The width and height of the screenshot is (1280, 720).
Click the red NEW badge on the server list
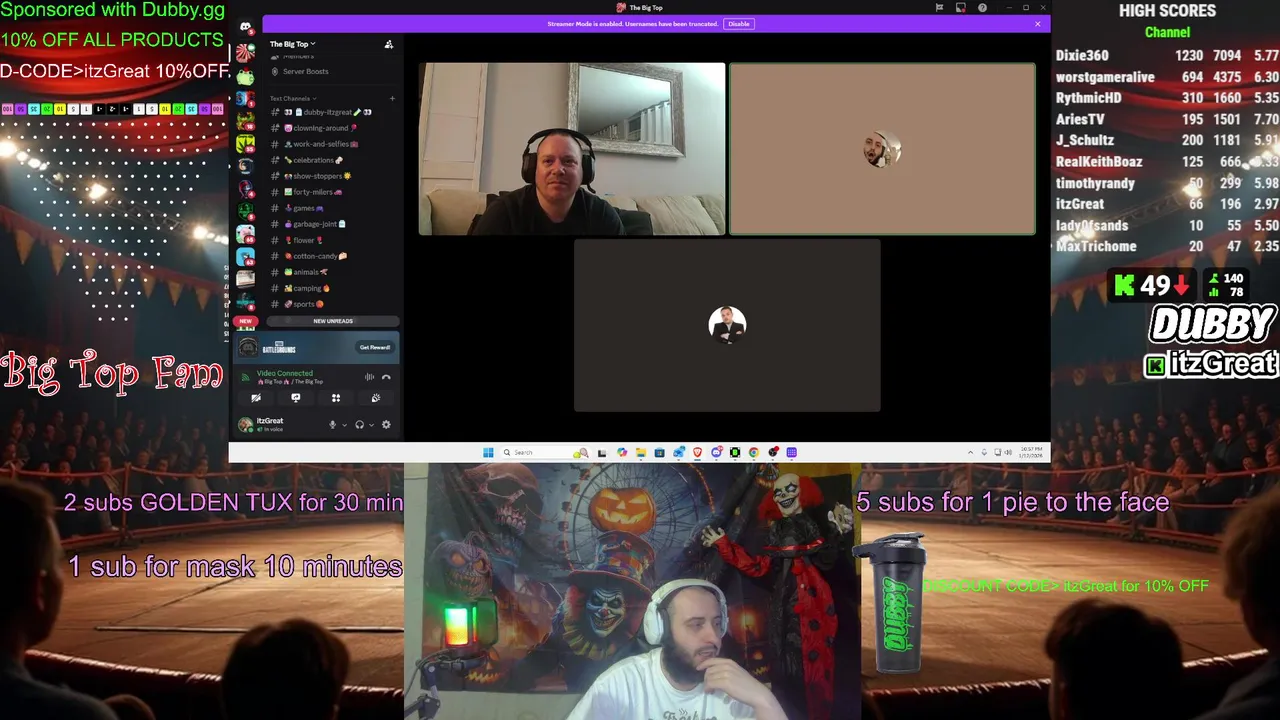245,321
